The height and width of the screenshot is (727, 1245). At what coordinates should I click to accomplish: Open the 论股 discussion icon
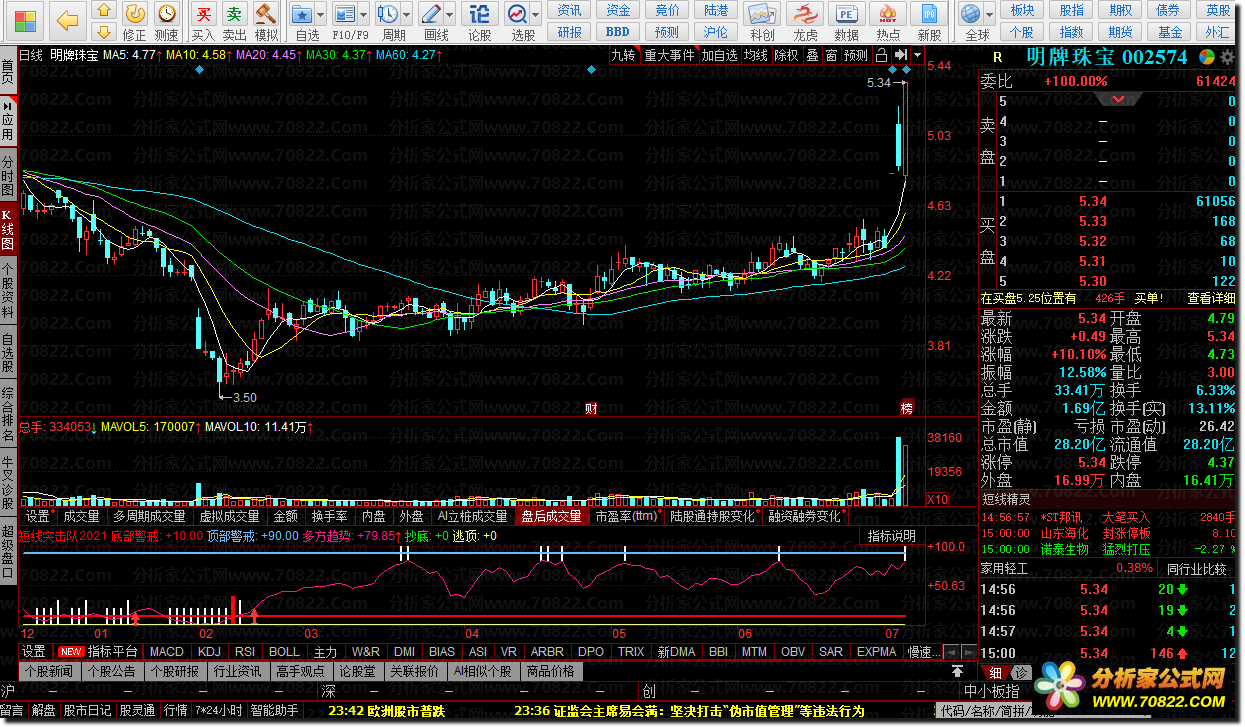pyautogui.click(x=480, y=14)
